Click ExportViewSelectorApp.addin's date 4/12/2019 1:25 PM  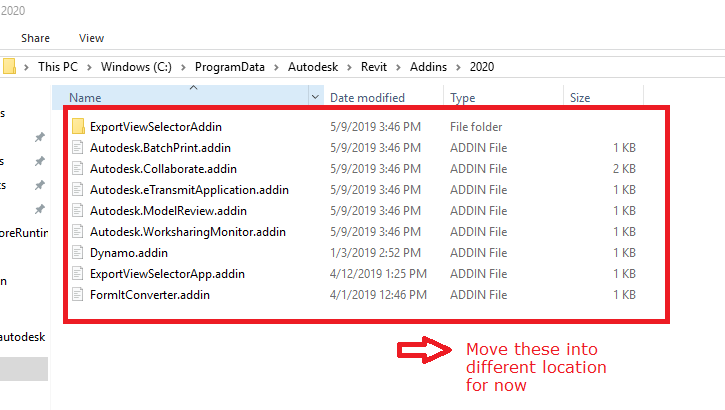pos(378,274)
